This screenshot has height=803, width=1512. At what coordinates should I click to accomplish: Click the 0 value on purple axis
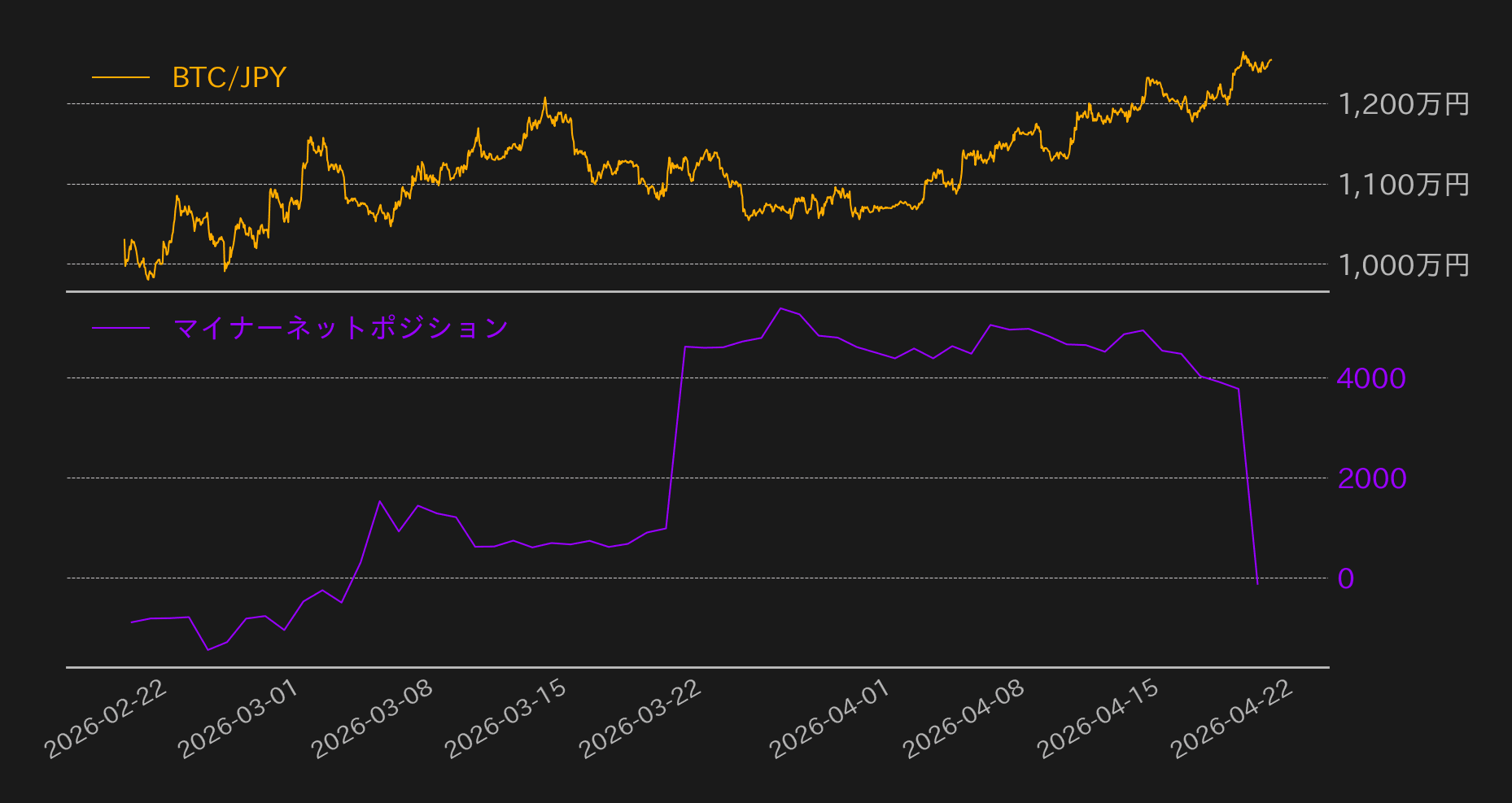tap(1346, 578)
